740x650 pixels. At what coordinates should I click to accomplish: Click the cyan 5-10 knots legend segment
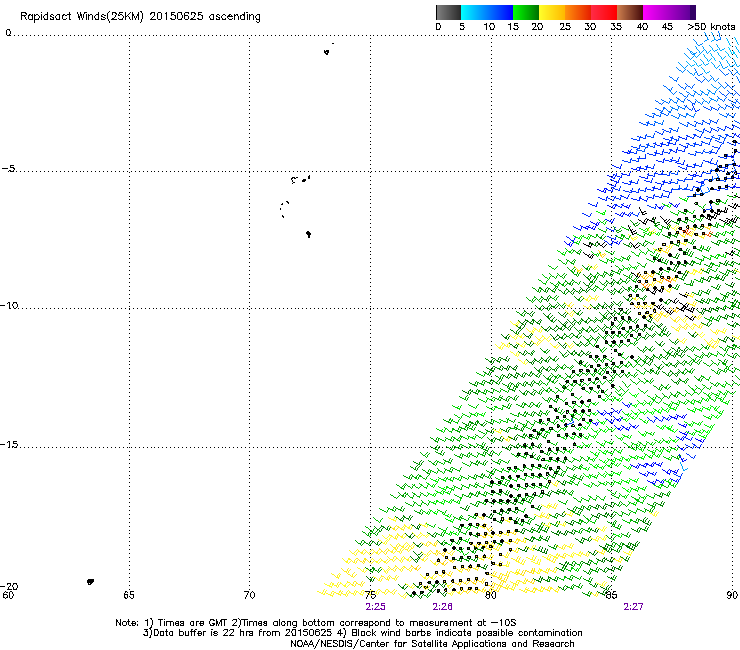(x=474, y=12)
